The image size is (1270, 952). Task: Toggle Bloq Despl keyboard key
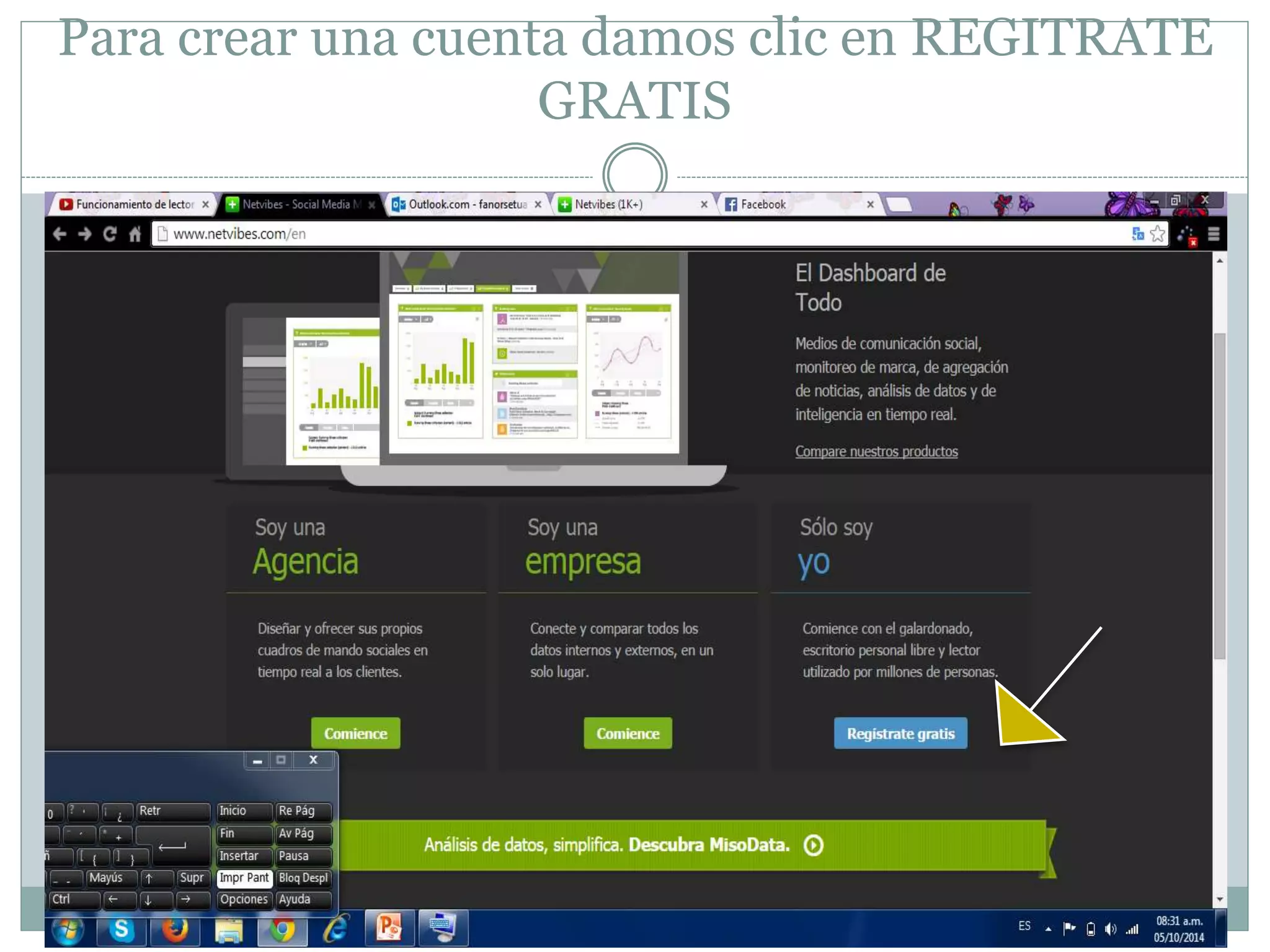point(303,878)
